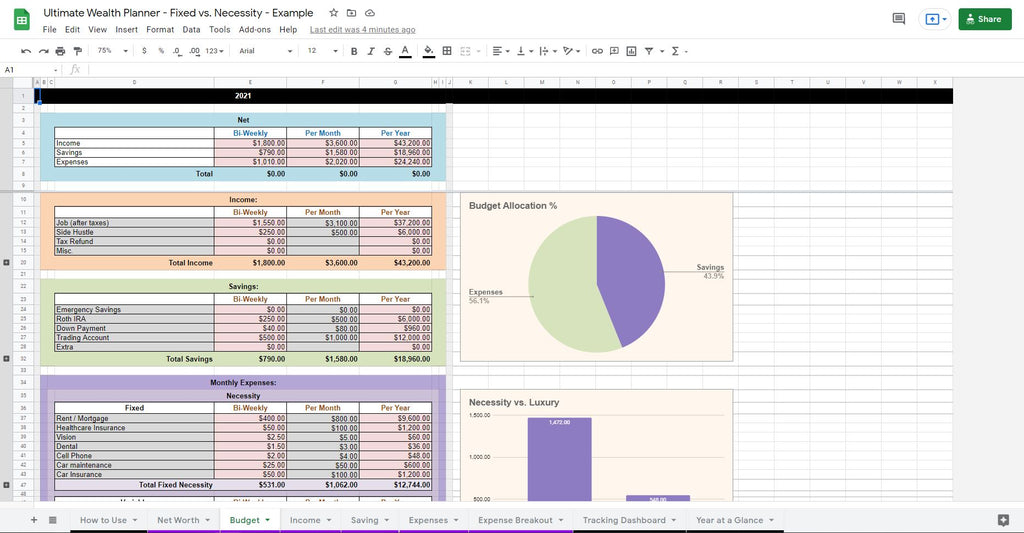Insert a comment from the toolbar
This screenshot has width=1024, height=533.
pos(614,51)
